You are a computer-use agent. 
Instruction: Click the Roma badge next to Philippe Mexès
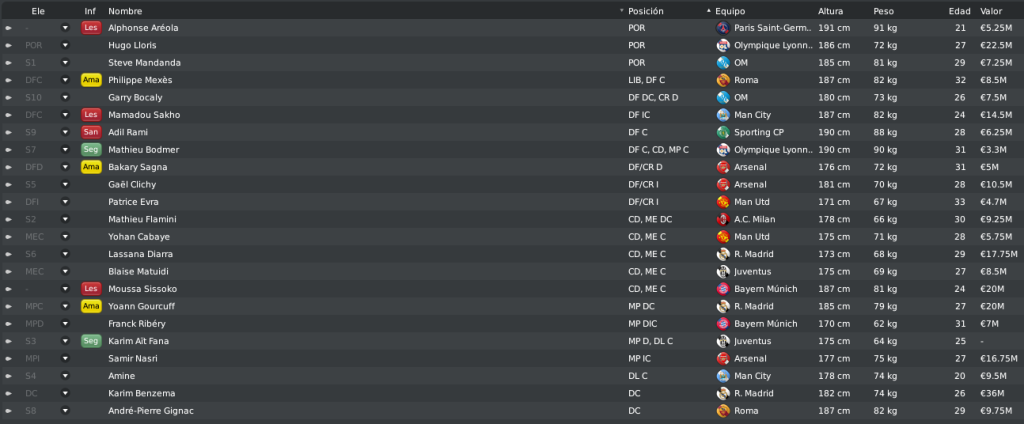(x=722, y=80)
